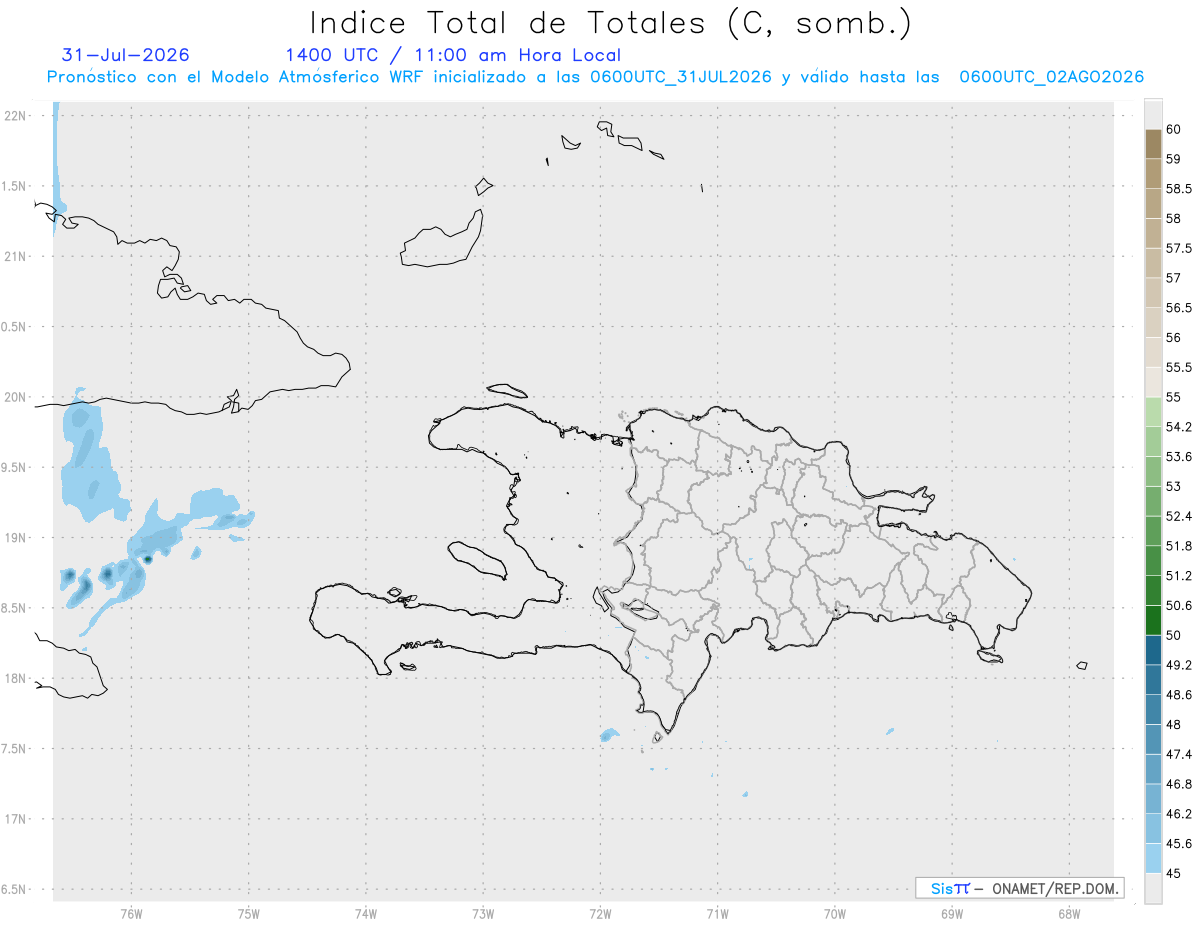1200x927 pixels.
Task: Pick the brown legend band between 59 and 60
Action: click(1153, 144)
